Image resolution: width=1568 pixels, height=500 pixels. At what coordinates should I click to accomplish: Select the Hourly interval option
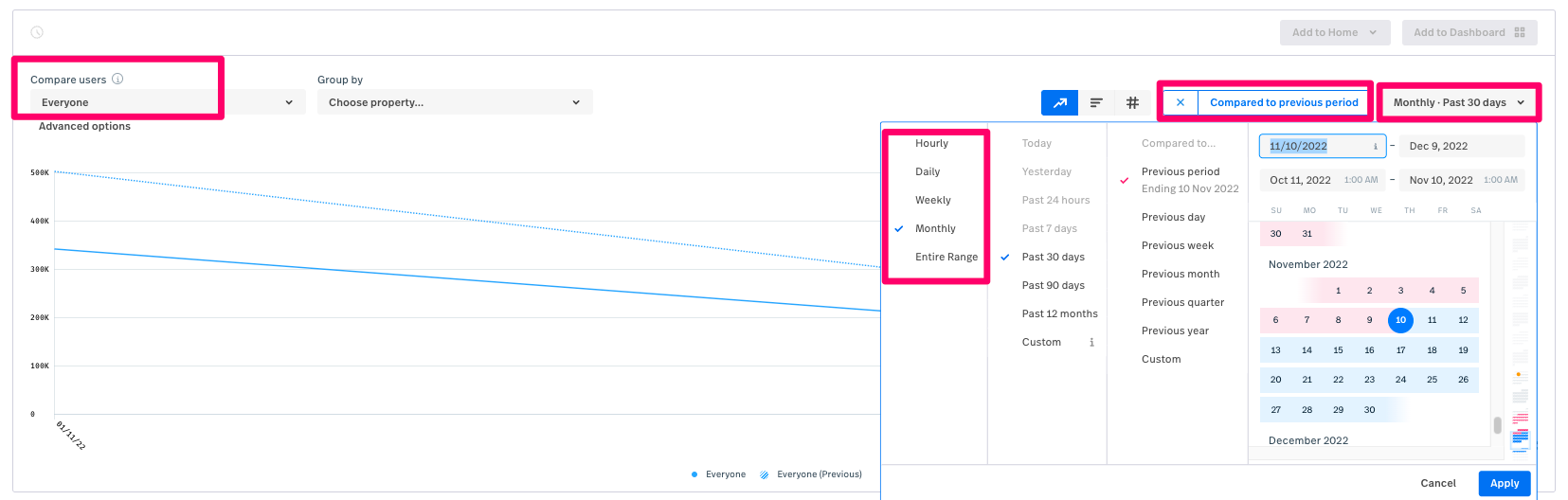[x=931, y=143]
